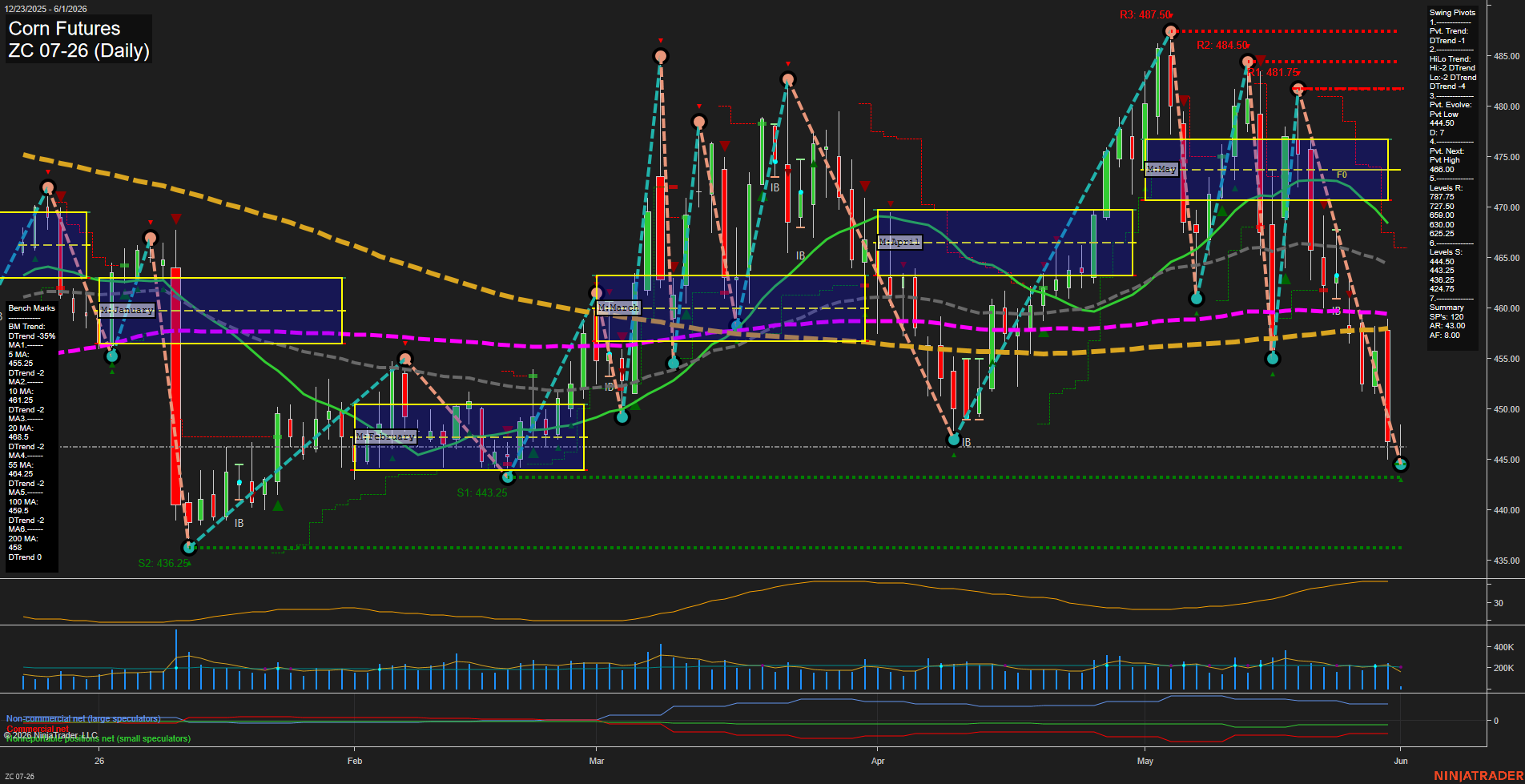Screen dimensions: 1525x784
Task: Click the 435.00 price axis label
Action: click(x=1506, y=561)
